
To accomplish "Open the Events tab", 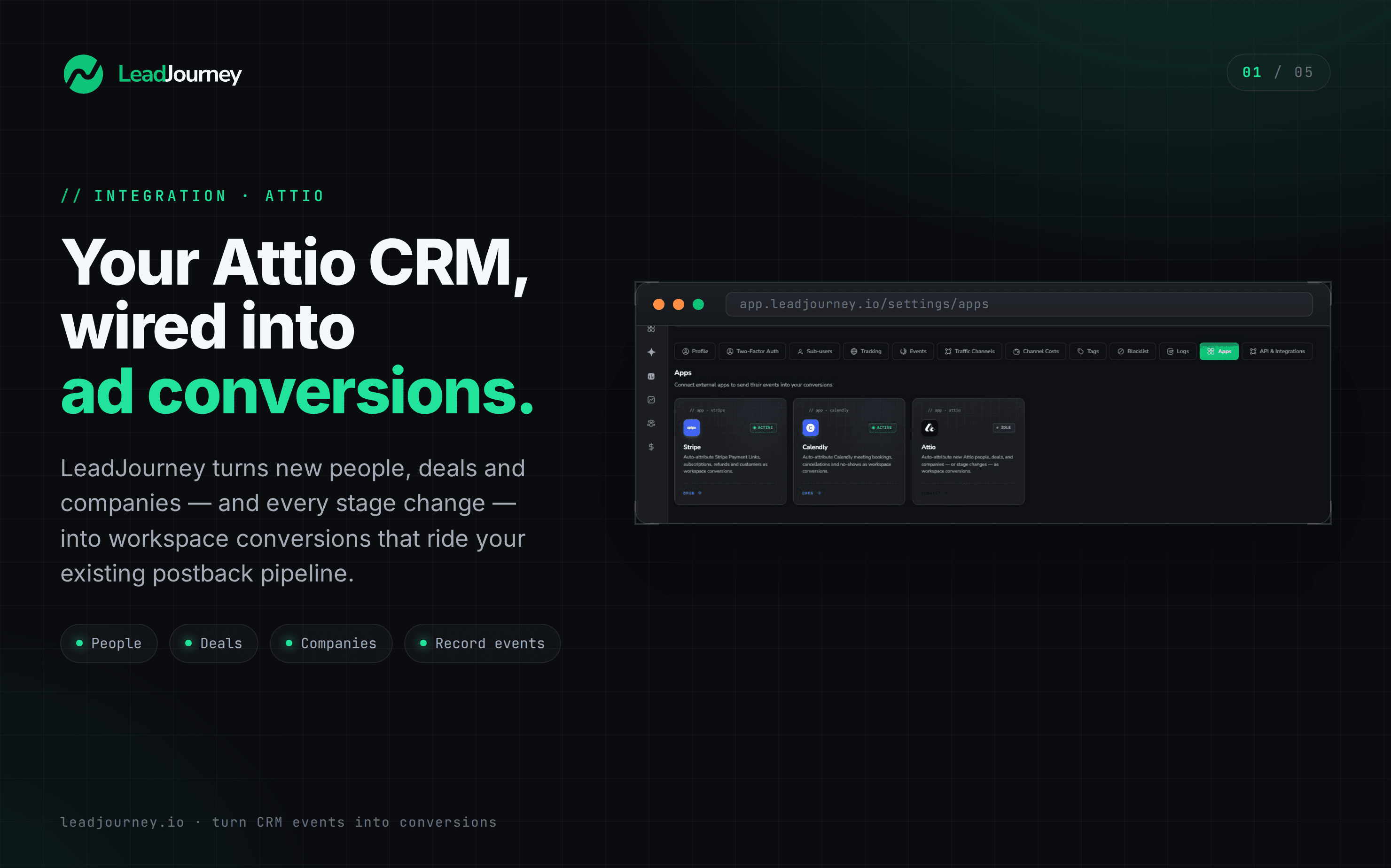I will click(913, 351).
